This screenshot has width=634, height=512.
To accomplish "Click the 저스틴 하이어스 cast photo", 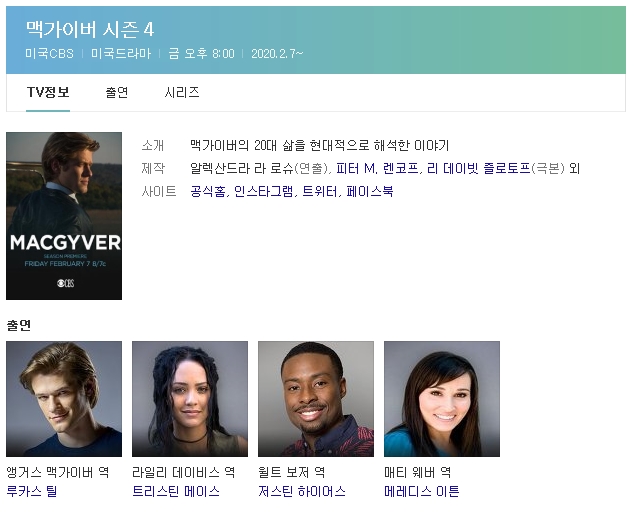I will tap(316, 399).
